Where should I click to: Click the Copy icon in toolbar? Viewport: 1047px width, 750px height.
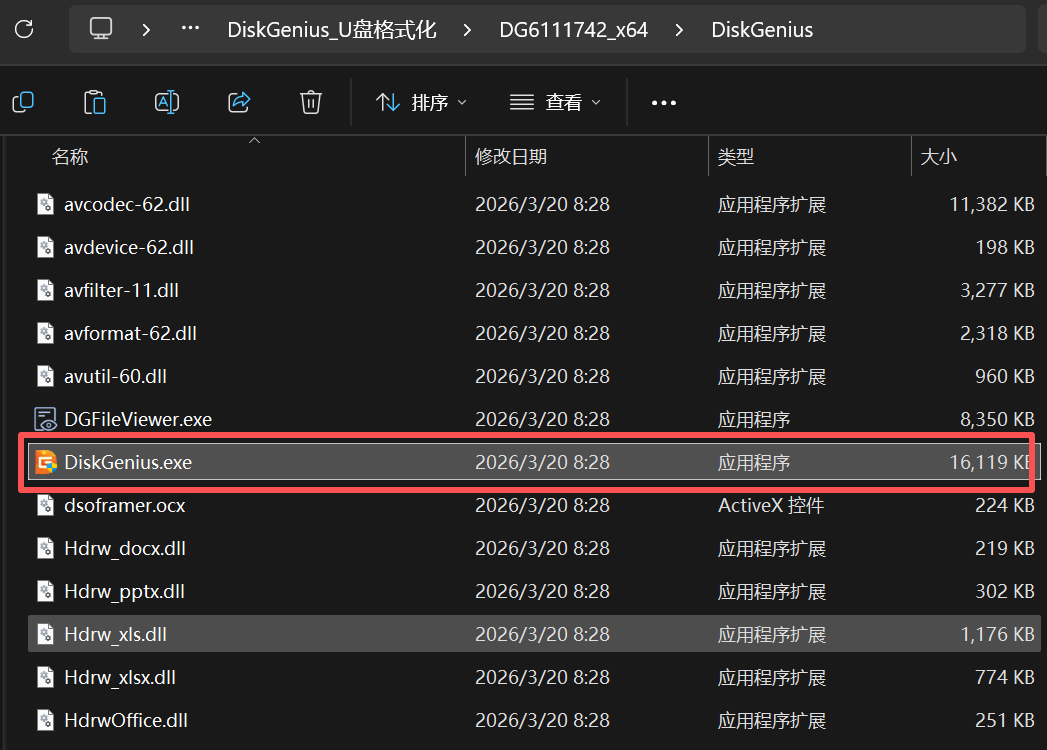click(23, 102)
